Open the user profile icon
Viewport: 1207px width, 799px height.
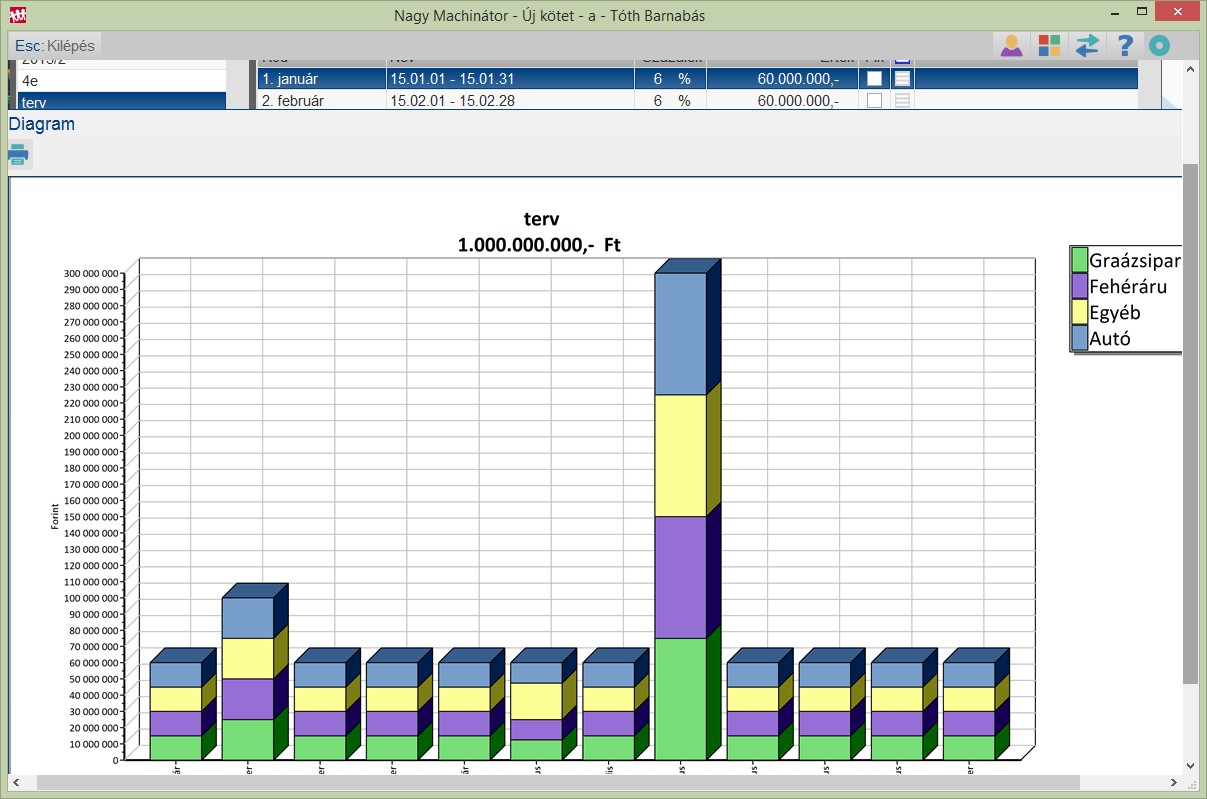(x=1011, y=46)
